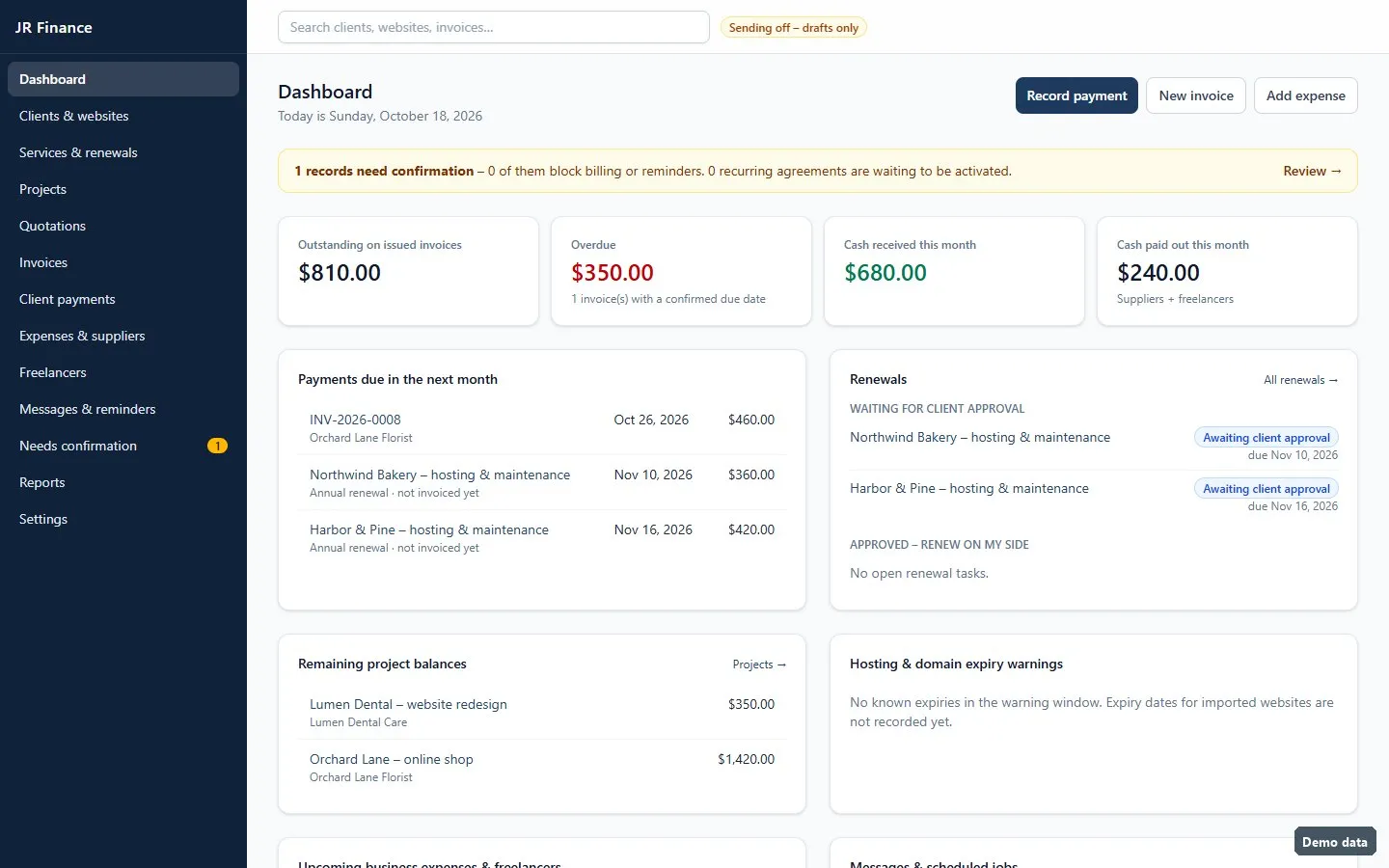Click the JR Finance logo title
The image size is (1389, 868).
click(x=54, y=28)
